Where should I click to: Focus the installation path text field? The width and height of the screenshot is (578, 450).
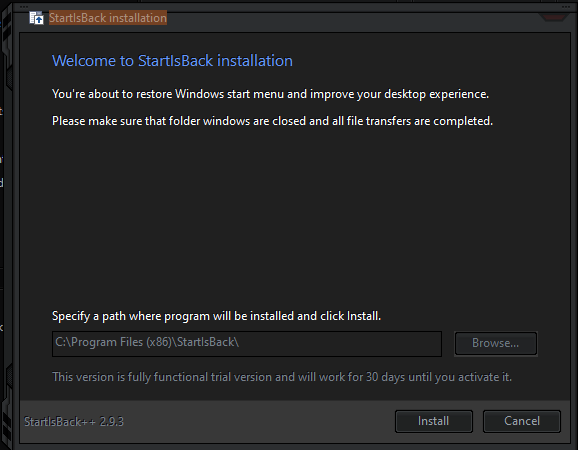pos(247,343)
